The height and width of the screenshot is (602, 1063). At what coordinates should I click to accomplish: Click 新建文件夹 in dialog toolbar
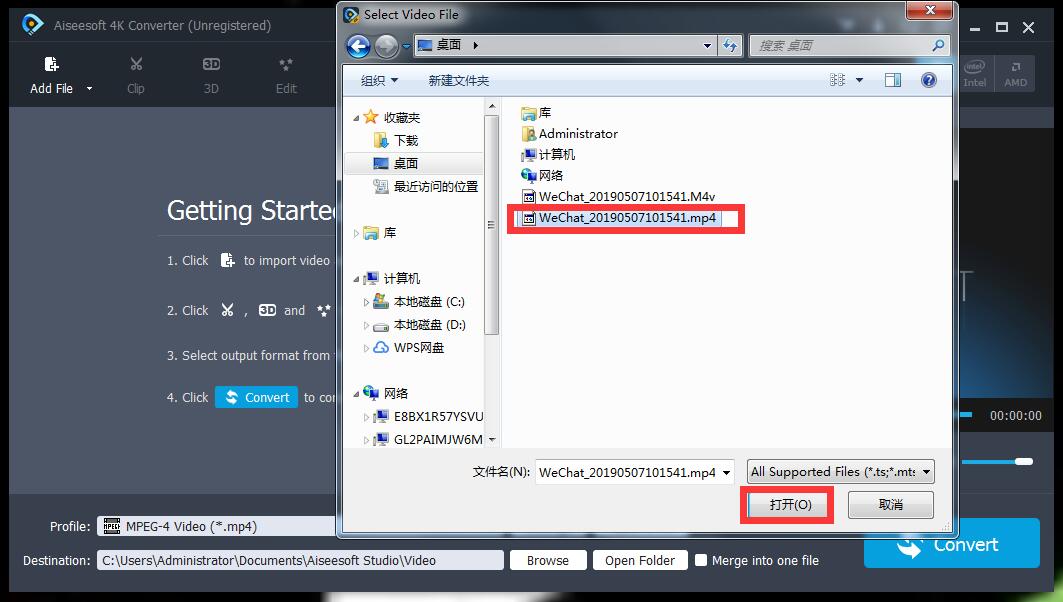tap(458, 81)
